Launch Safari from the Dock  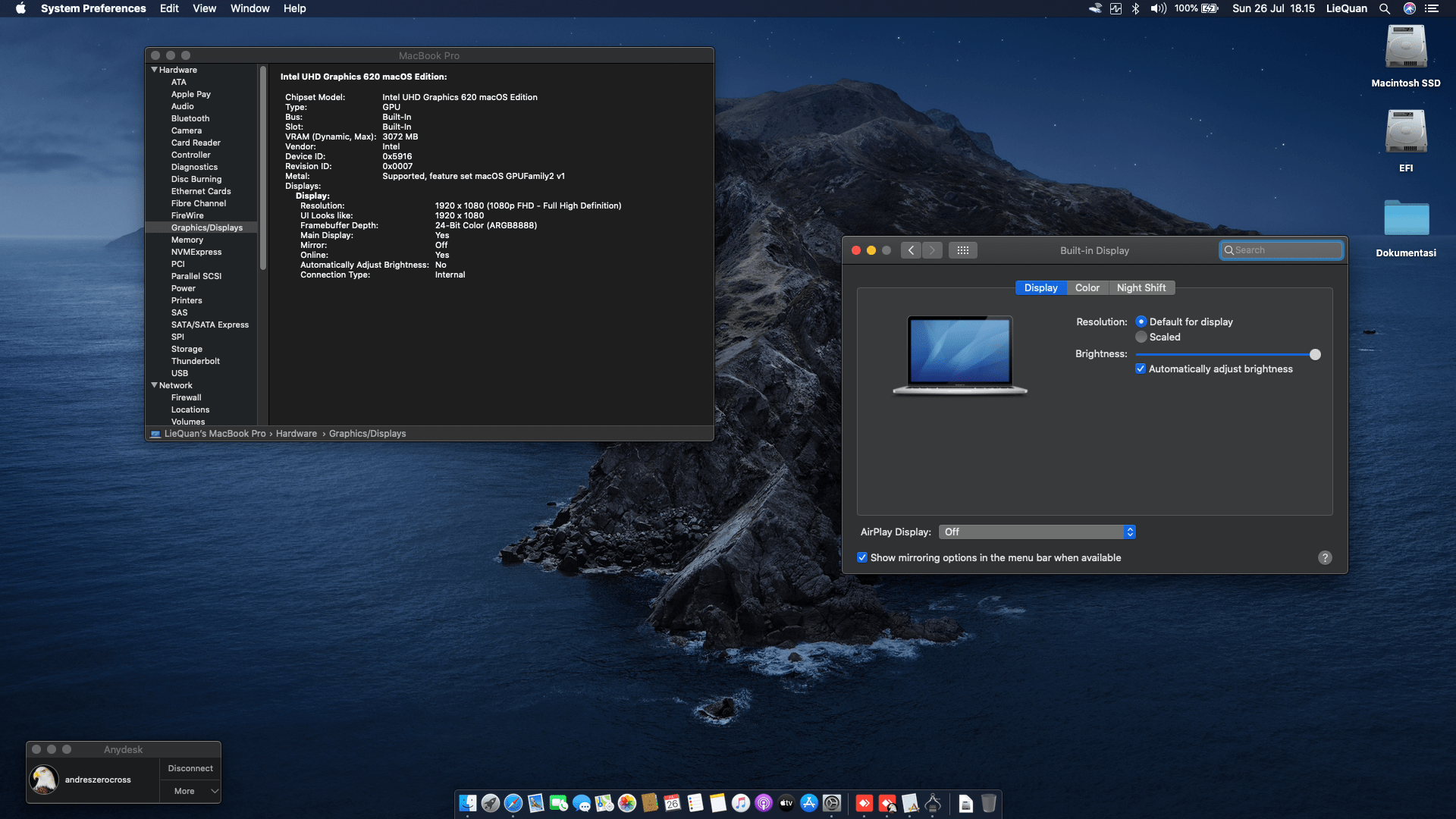click(x=513, y=803)
